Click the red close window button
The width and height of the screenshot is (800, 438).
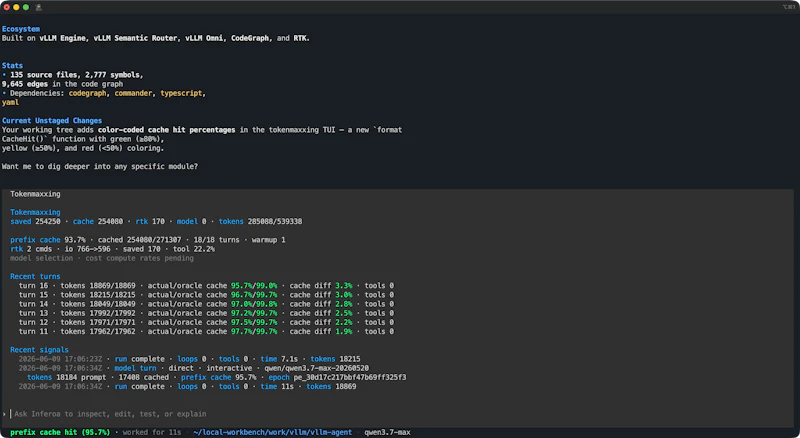pos(6,7)
